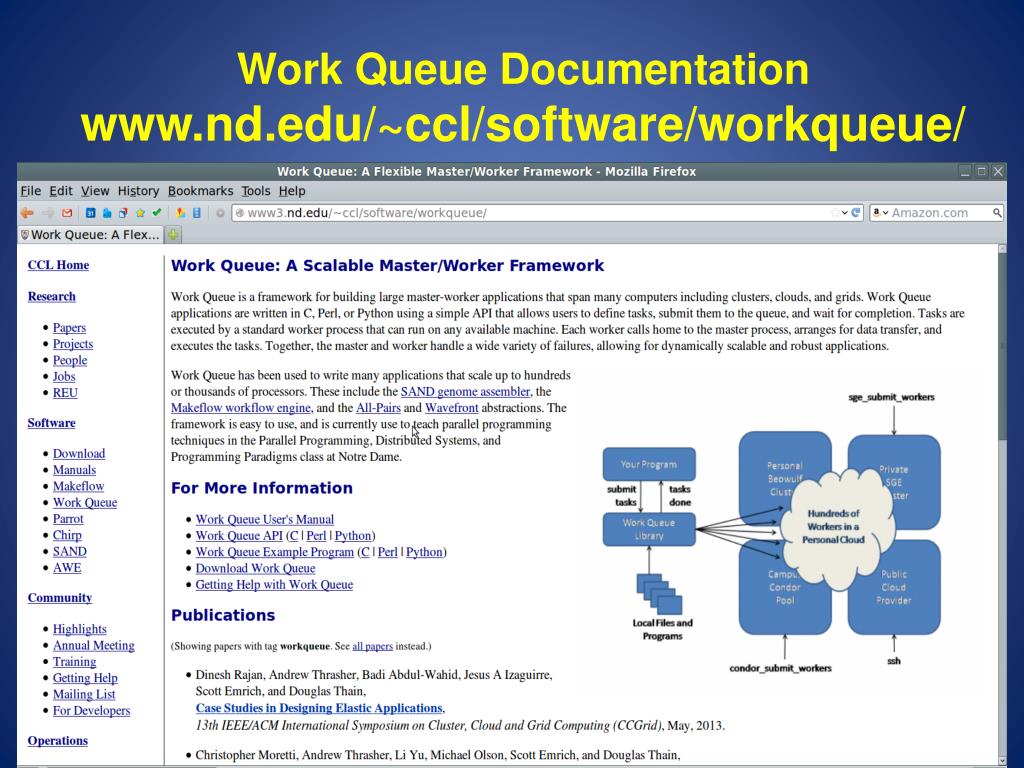Open the Makeflow sidebar link
Screen dimensions: 1024x768
(78, 487)
